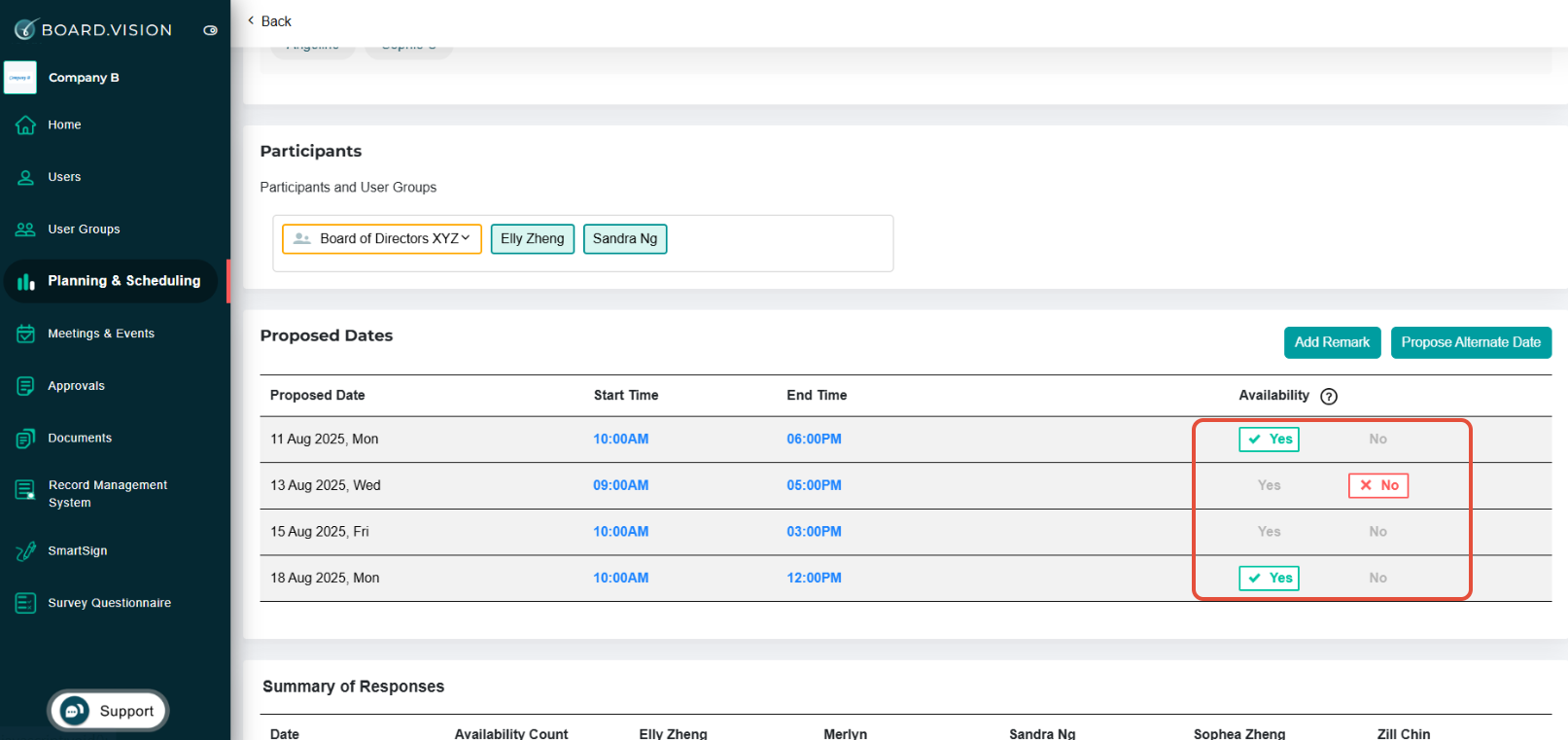Click the 11 Aug 2025, Mon date cell
The image size is (1568, 740).
click(325, 440)
